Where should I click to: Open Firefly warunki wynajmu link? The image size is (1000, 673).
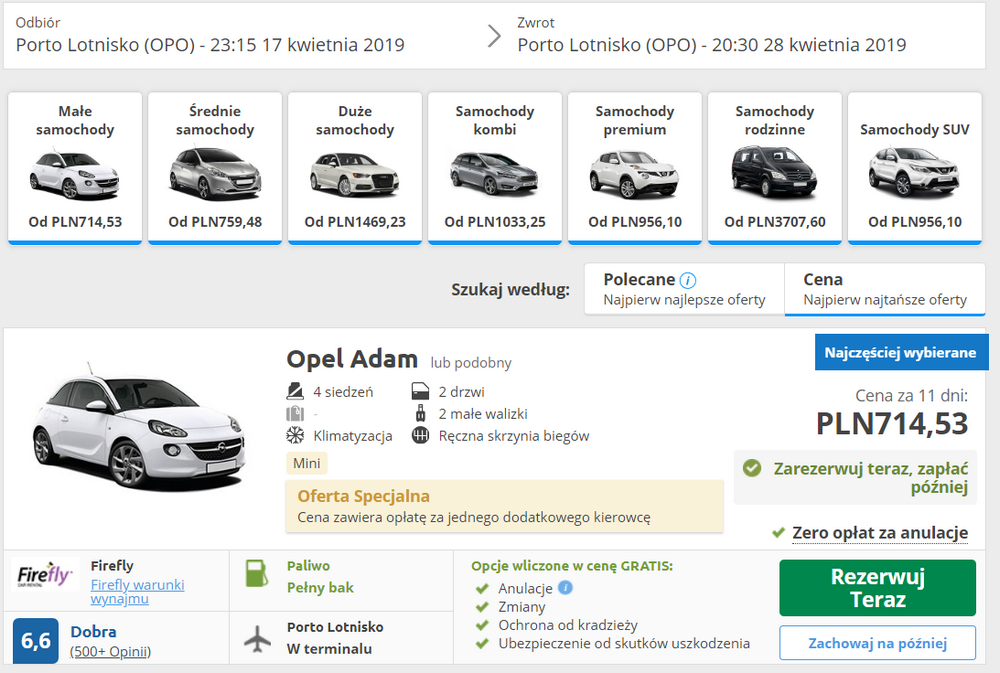137,591
